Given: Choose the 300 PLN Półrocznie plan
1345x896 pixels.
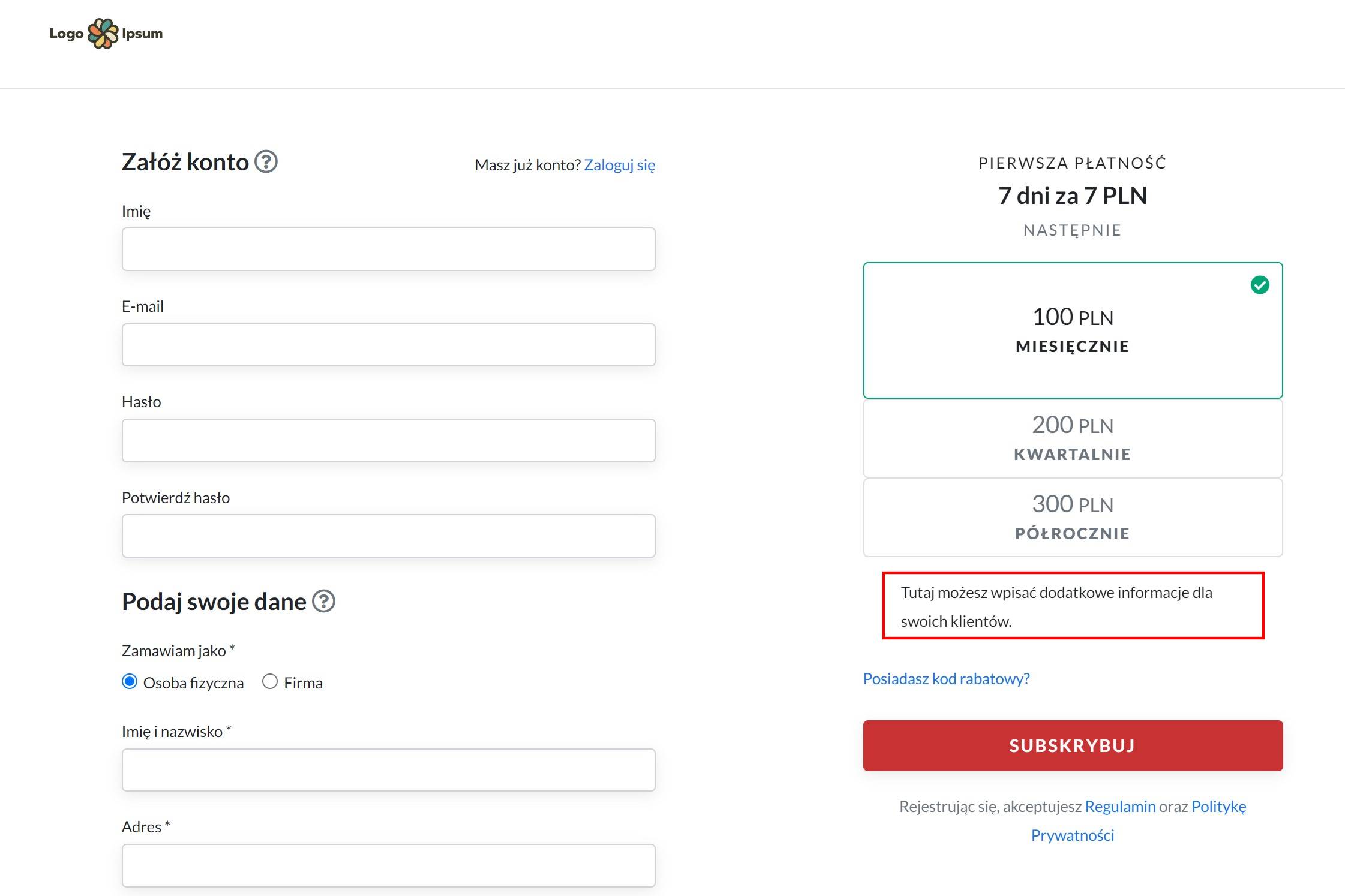Looking at the screenshot, I should click(x=1073, y=518).
